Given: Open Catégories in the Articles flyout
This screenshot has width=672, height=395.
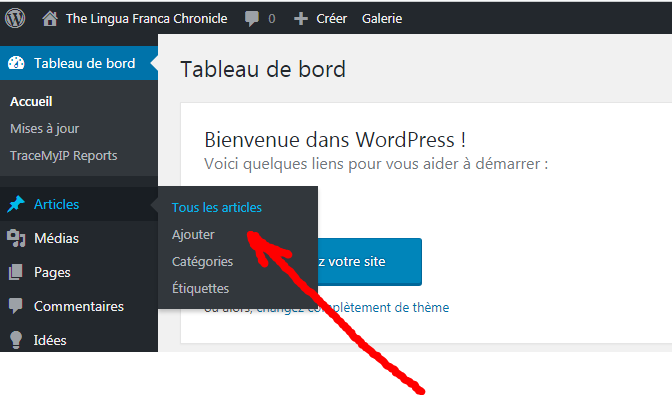Looking at the screenshot, I should point(202,262).
